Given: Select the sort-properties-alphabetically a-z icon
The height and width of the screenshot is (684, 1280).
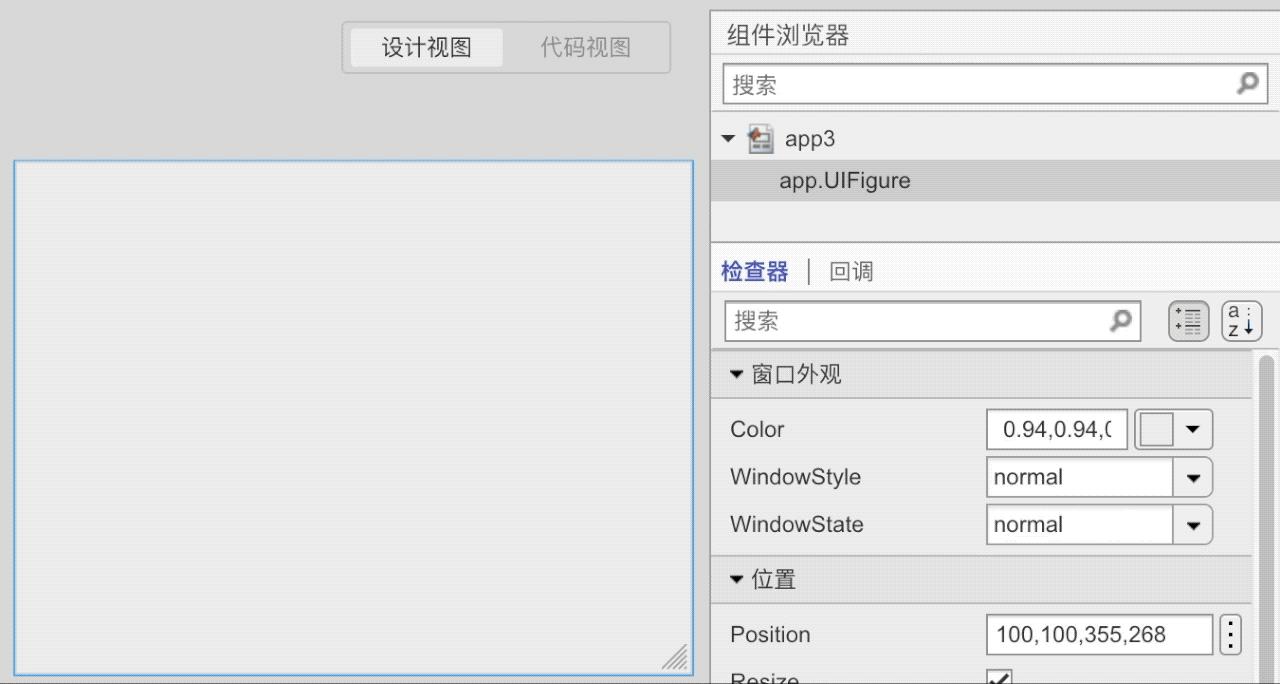Looking at the screenshot, I should click(x=1240, y=321).
